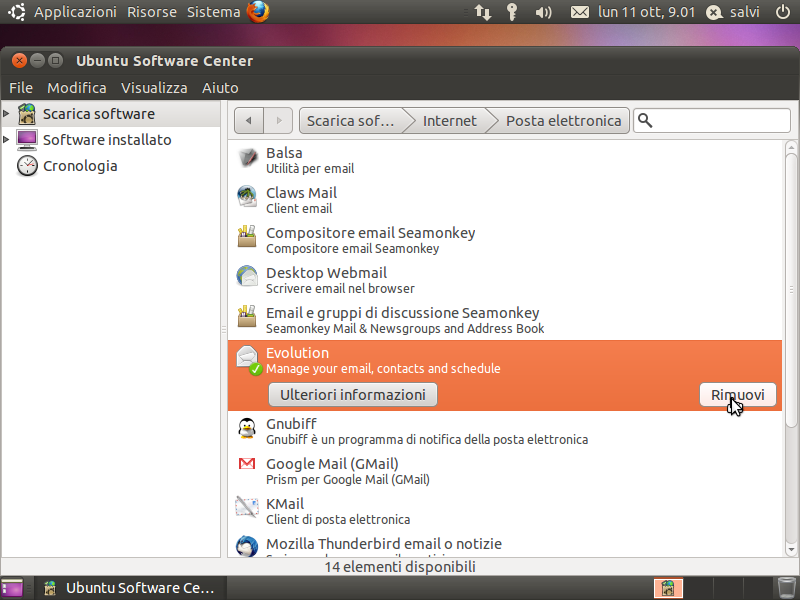
Task: Open the Visualizza menu
Action: (154, 88)
